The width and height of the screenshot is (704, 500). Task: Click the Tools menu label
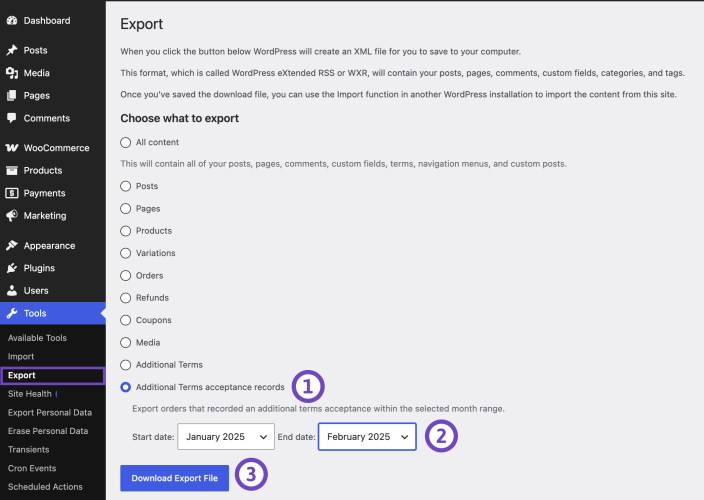pos(35,313)
